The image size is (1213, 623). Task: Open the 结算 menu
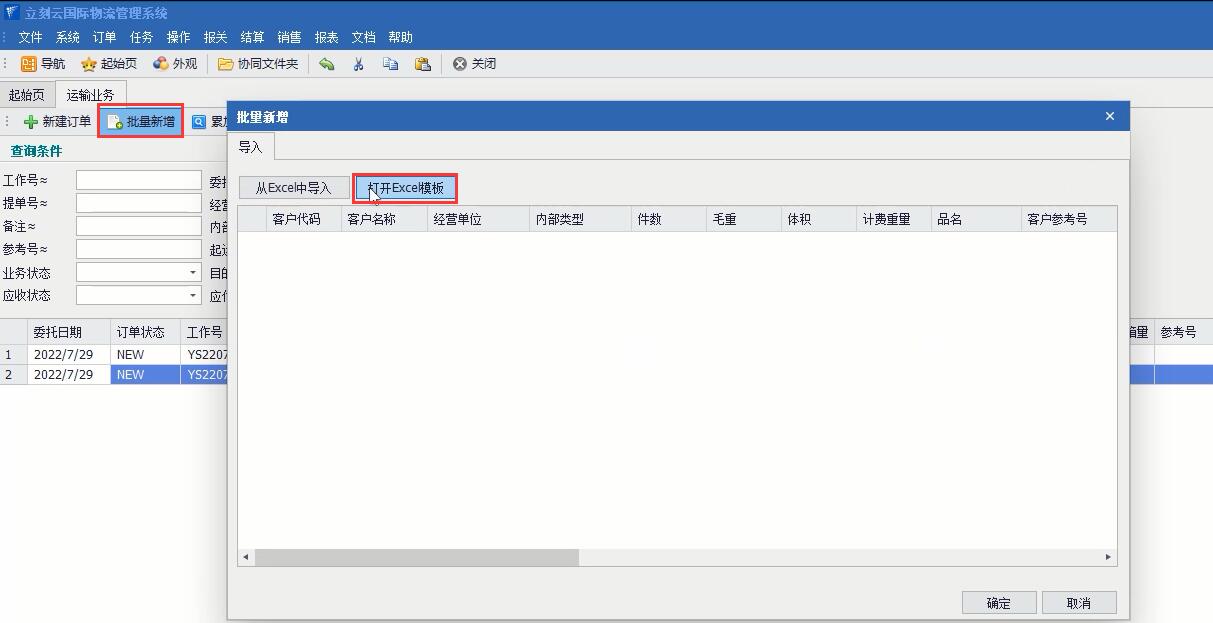[x=252, y=37]
